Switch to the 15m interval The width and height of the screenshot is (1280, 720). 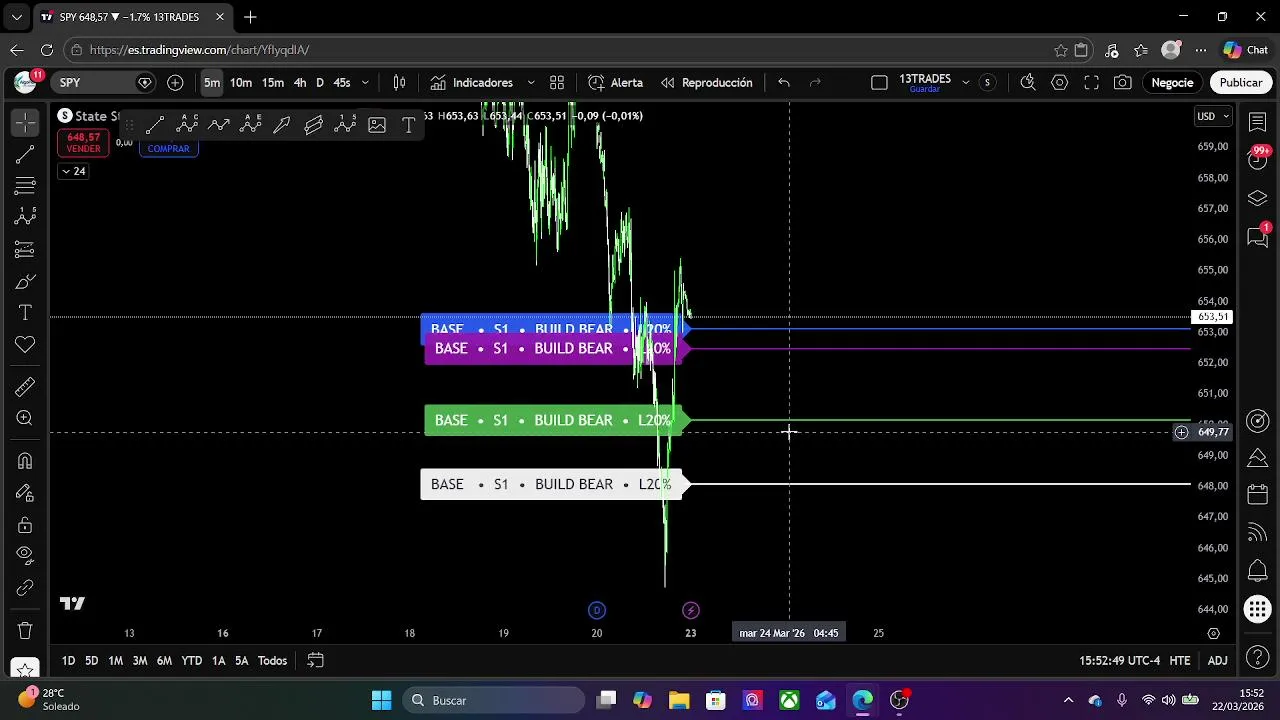273,83
